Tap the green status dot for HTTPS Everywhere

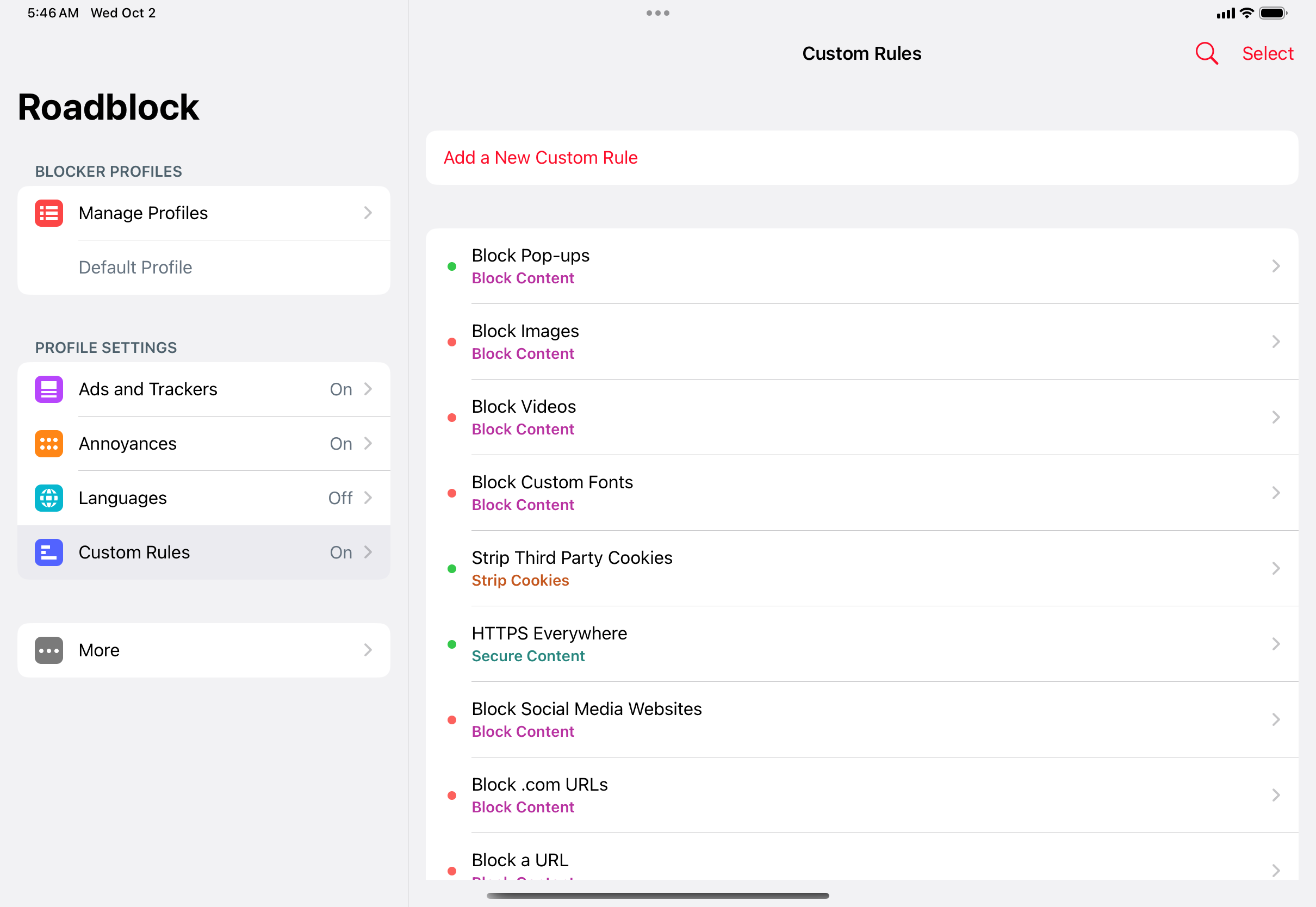pyautogui.click(x=452, y=644)
